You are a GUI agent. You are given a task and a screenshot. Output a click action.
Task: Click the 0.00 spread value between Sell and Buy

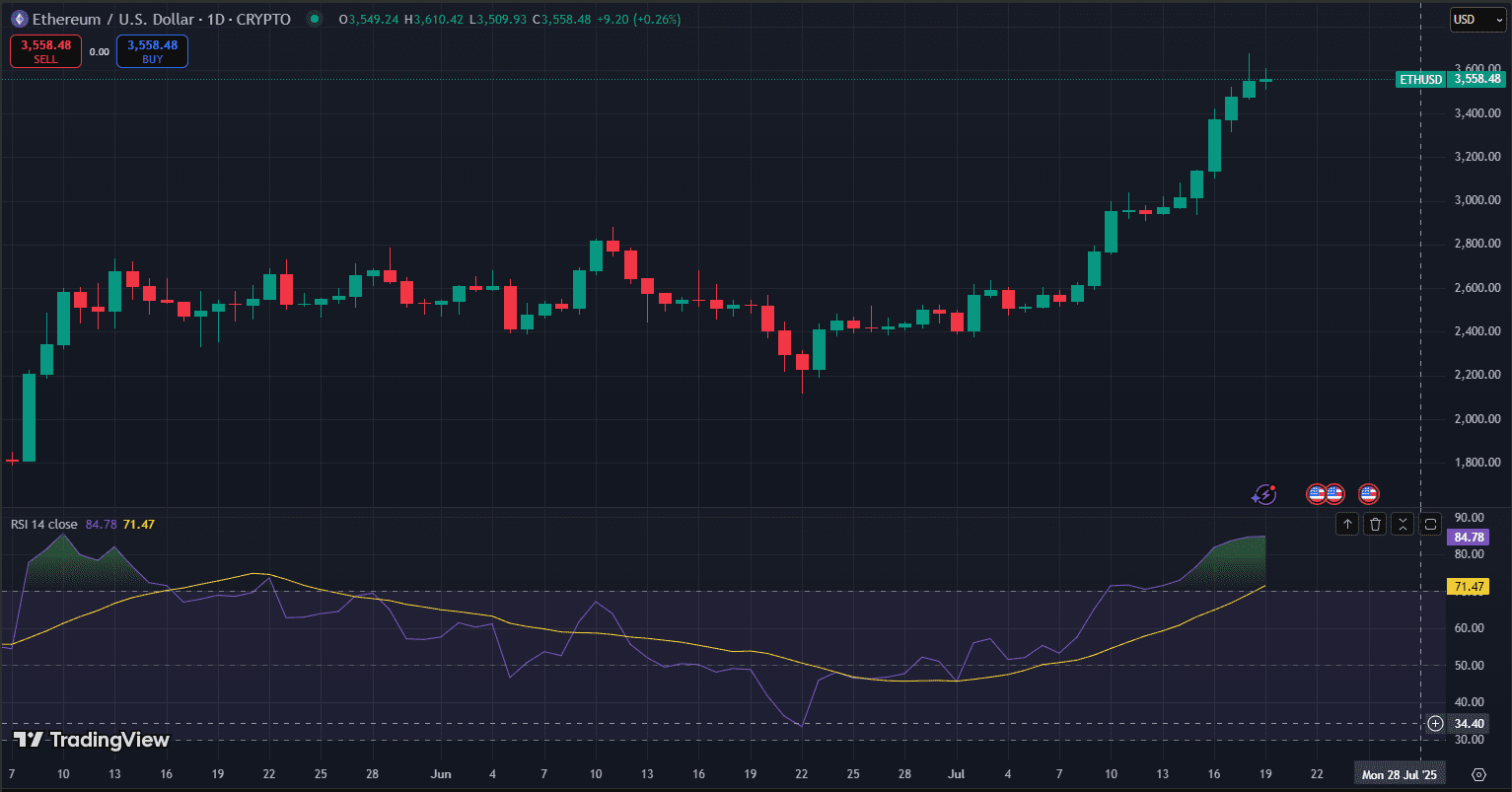point(100,51)
